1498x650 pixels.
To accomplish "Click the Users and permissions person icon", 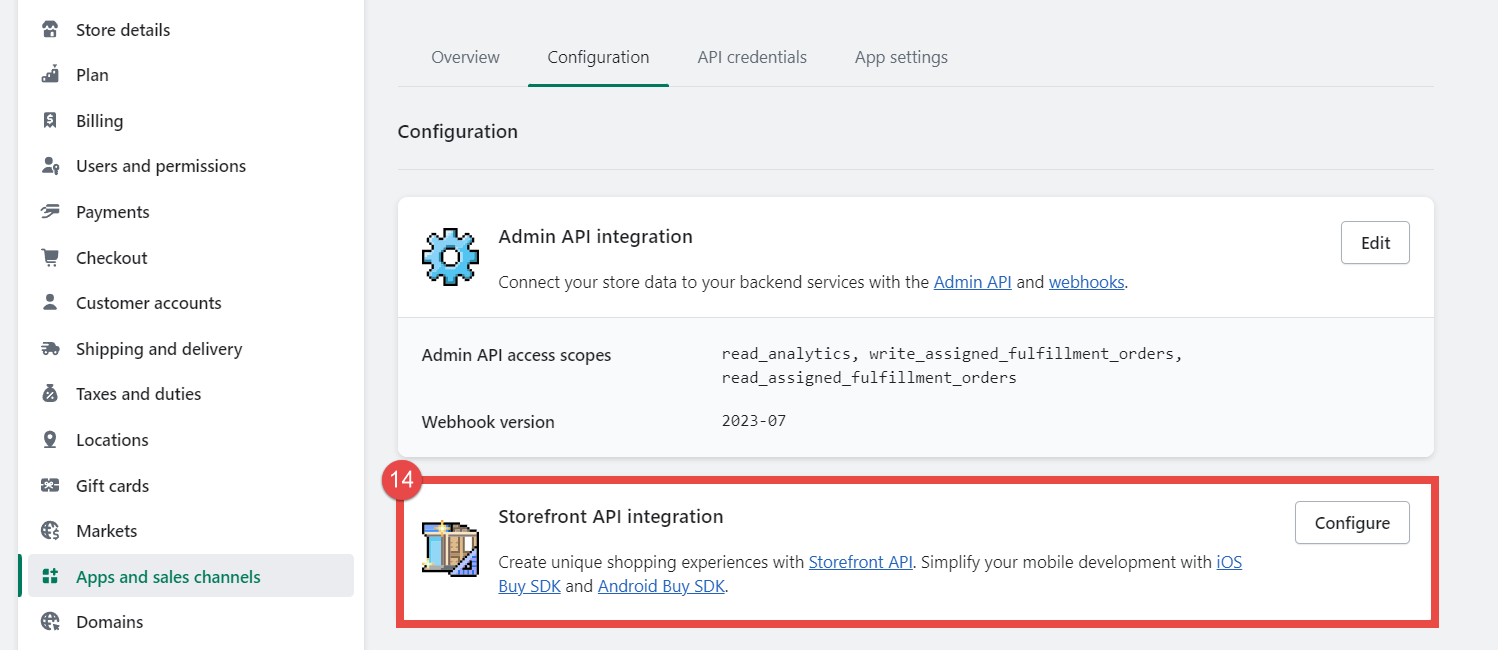I will pos(50,166).
